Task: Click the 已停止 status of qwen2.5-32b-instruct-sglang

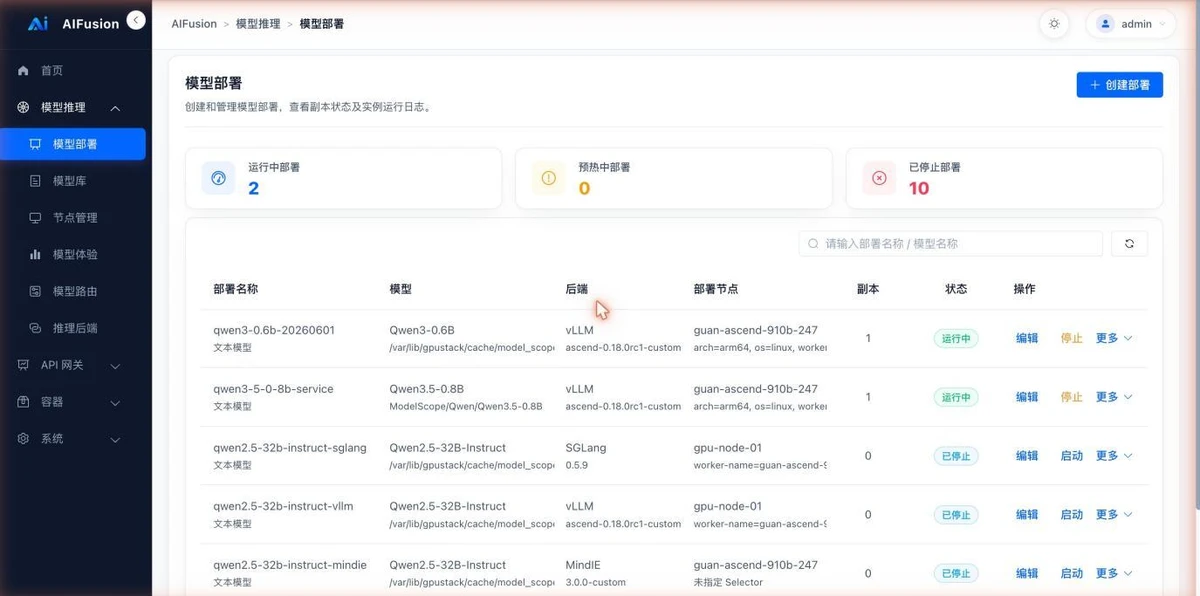Action: pyautogui.click(x=956, y=456)
